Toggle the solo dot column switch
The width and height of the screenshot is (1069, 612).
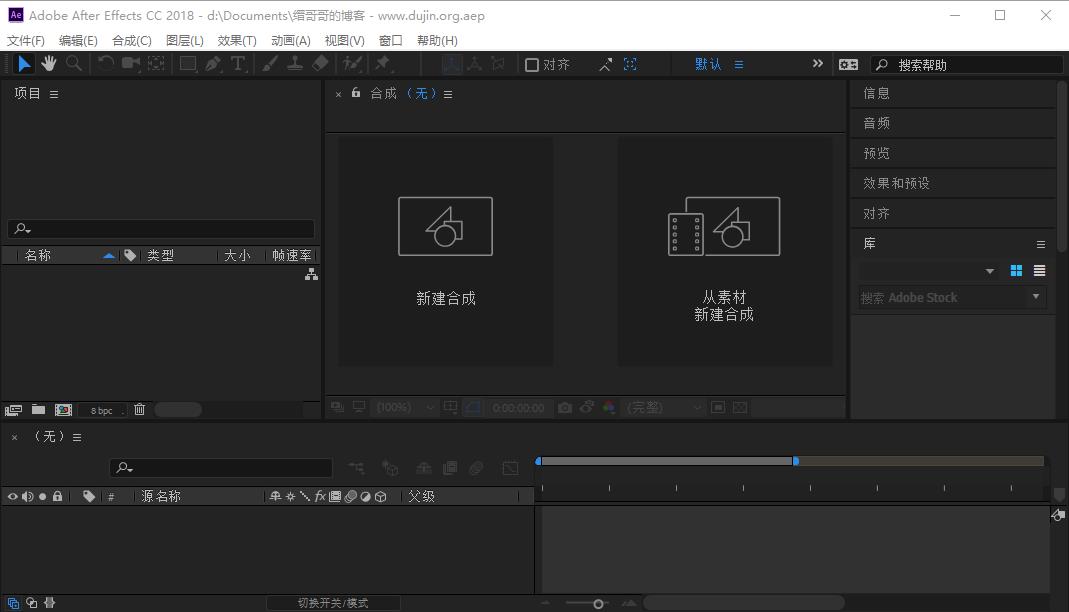42,496
